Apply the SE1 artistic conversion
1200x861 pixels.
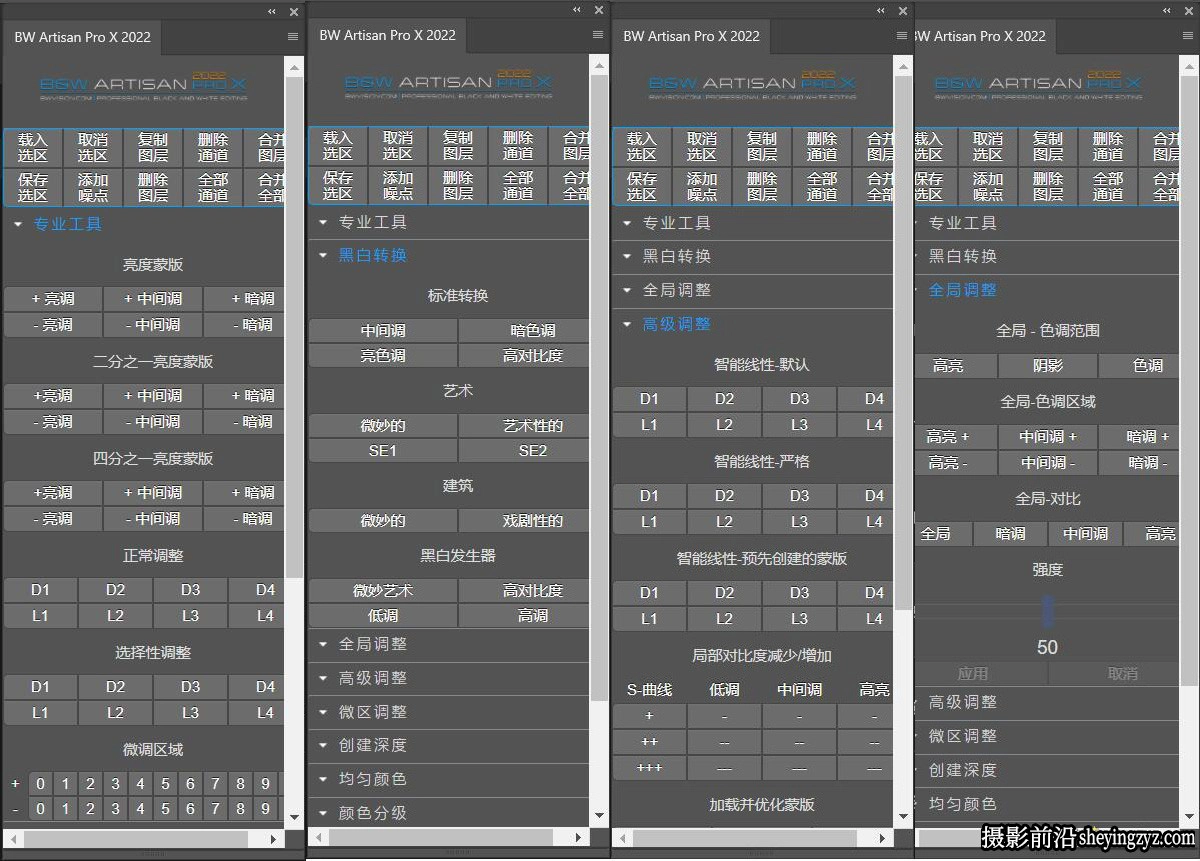pos(383,451)
